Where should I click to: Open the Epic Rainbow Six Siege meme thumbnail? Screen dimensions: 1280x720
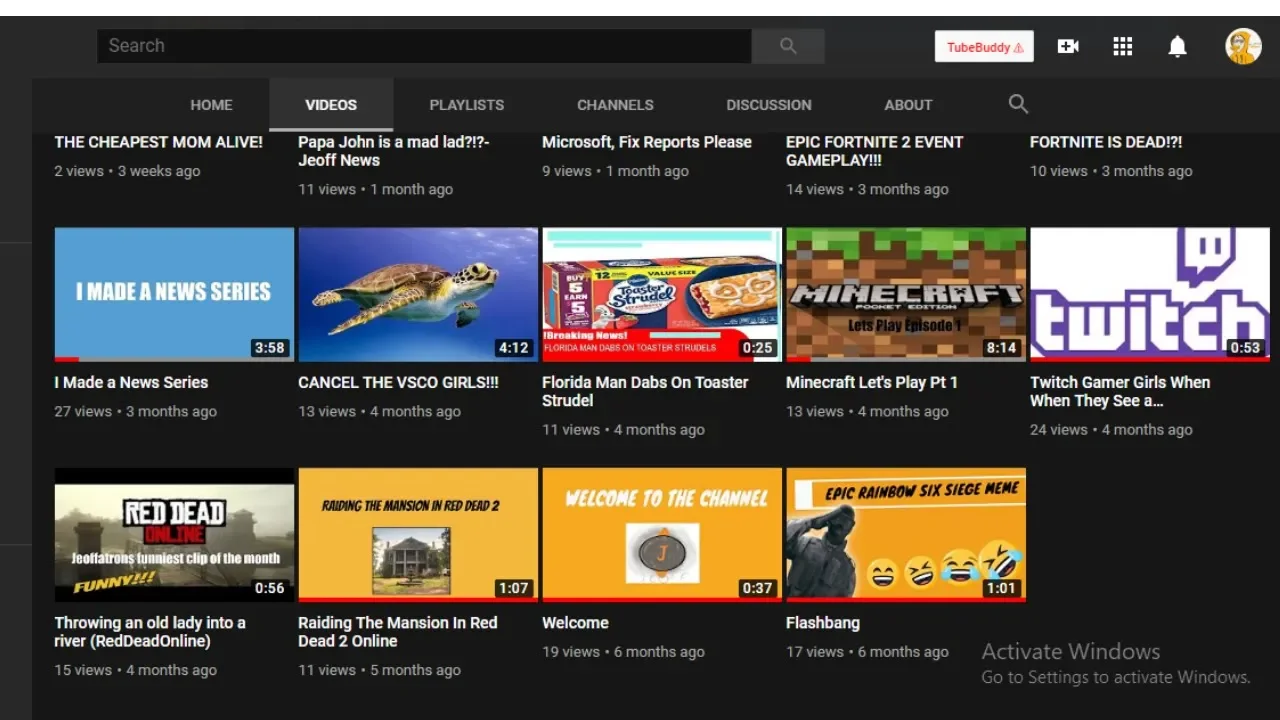[x=906, y=535]
